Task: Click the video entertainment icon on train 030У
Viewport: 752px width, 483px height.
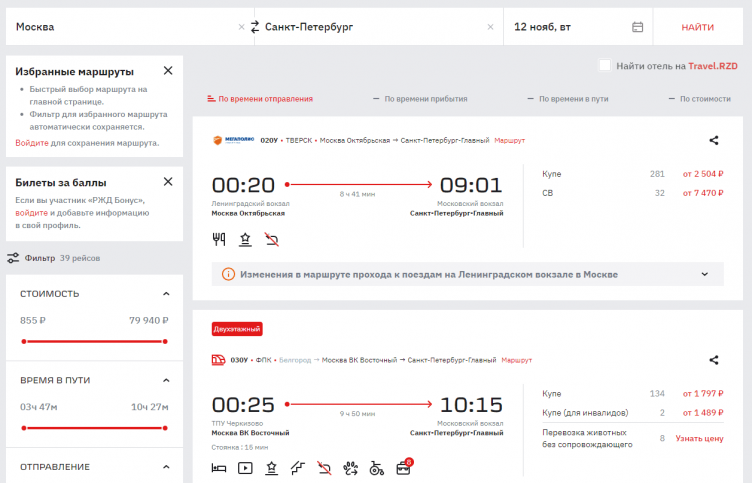Action: pos(245,467)
